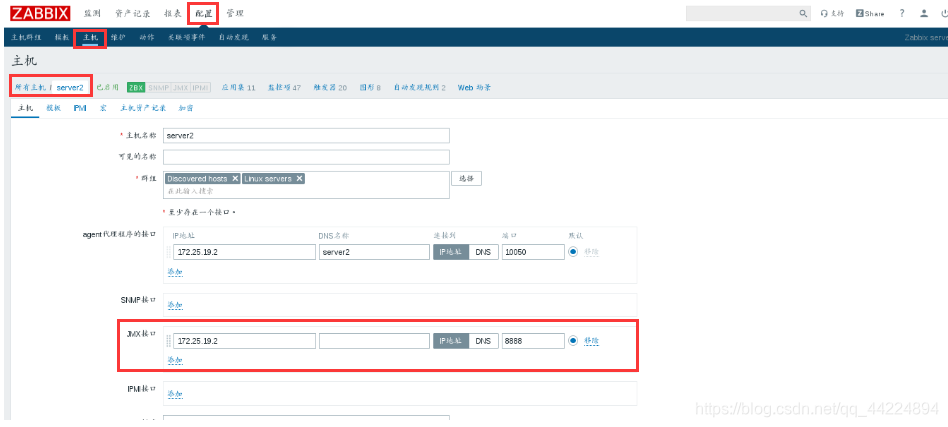Click the agent interface IP address field
Viewport: 948px width, 427px height.
pos(244,252)
